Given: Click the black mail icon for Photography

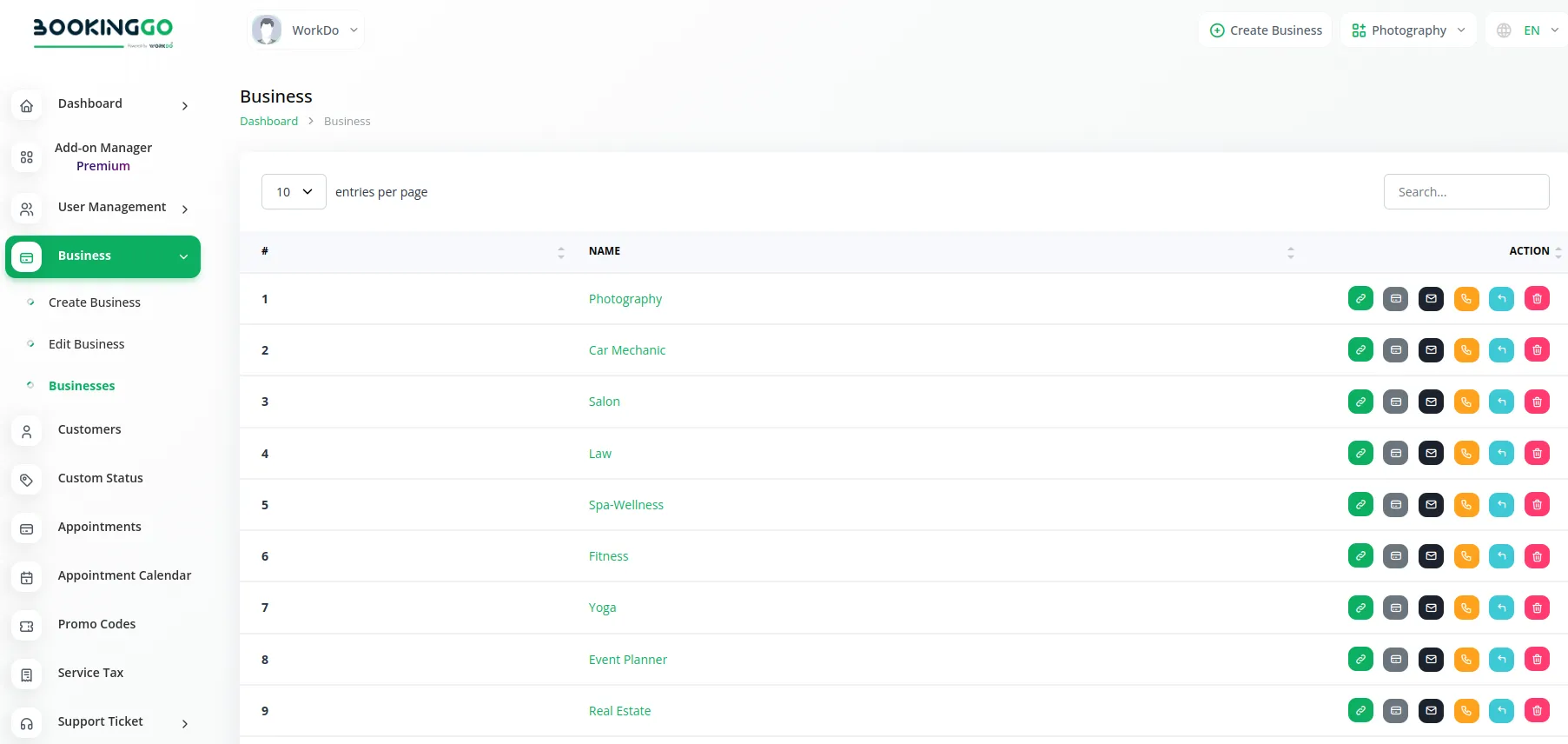Looking at the screenshot, I should click(1431, 299).
